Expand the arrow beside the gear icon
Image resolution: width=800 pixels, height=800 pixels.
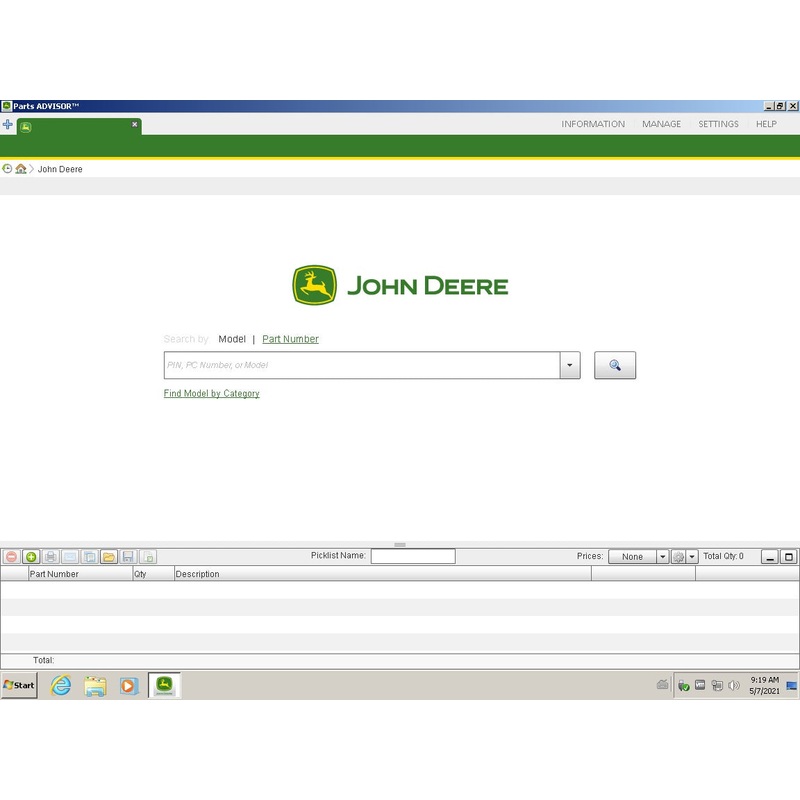tap(692, 557)
